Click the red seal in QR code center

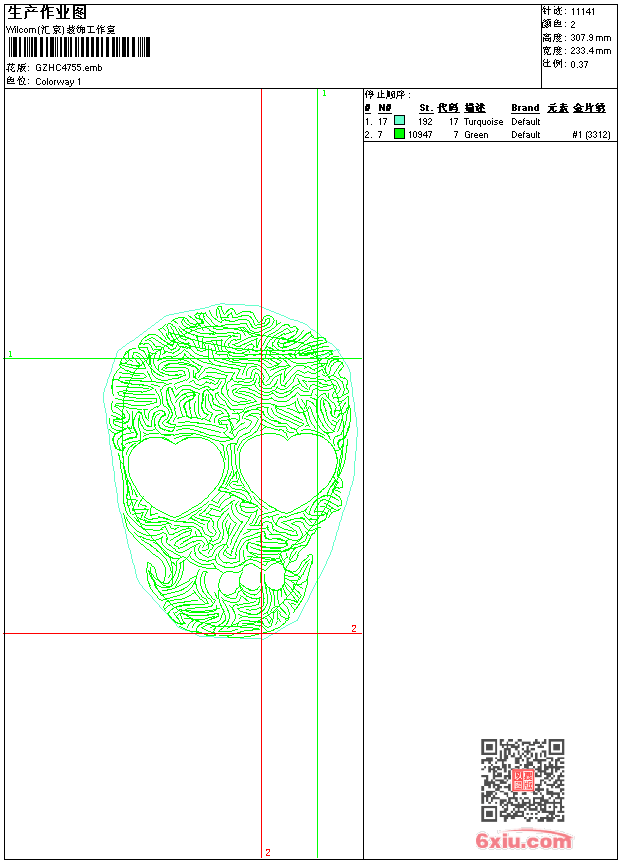[522, 780]
